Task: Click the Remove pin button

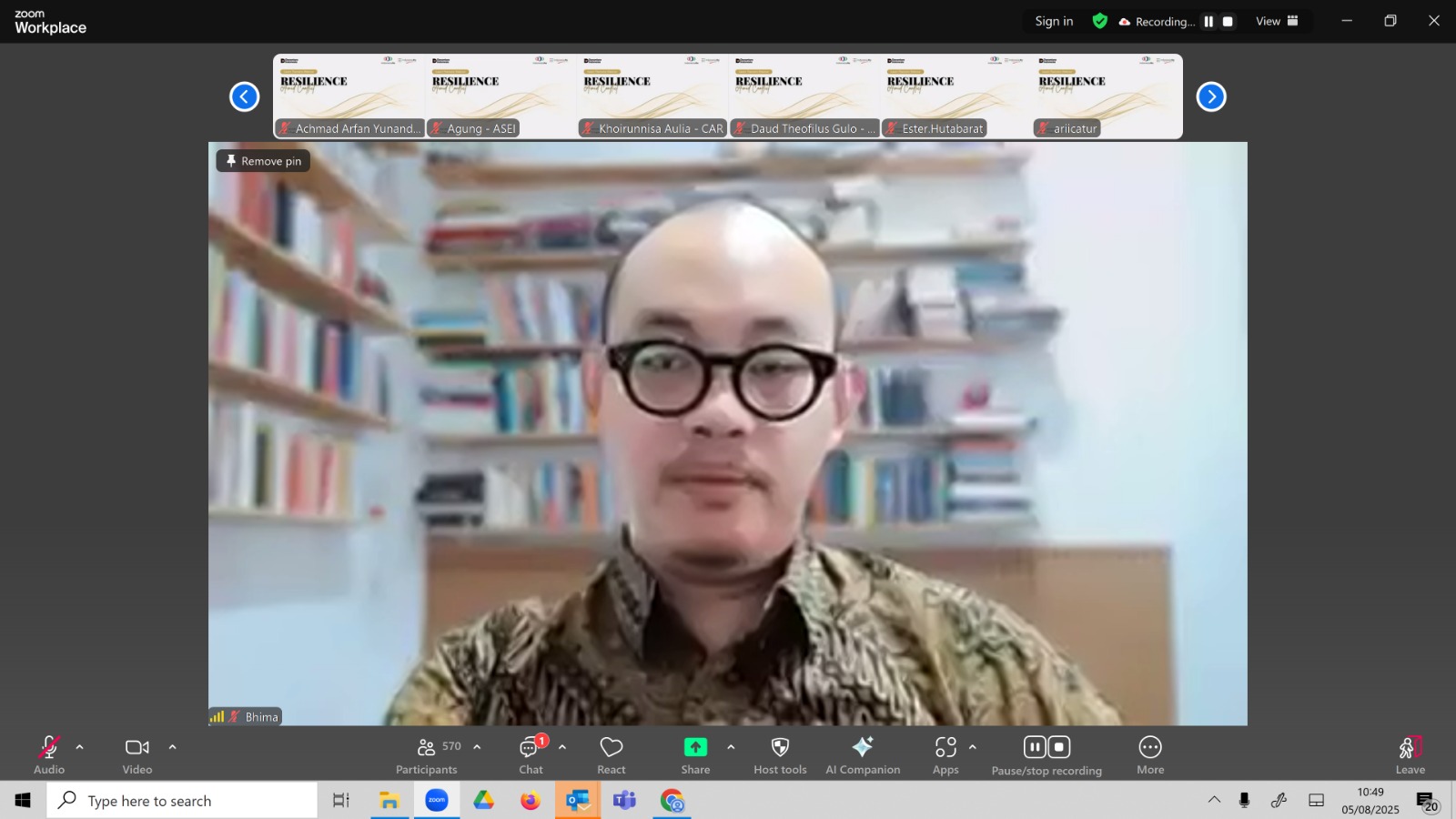Action: tap(264, 161)
